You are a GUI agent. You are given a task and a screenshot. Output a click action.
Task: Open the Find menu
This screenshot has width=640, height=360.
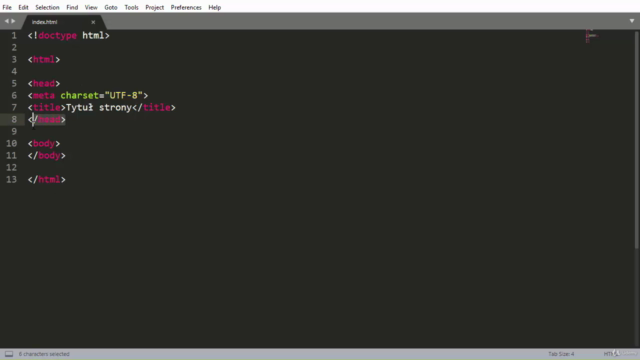coord(72,7)
